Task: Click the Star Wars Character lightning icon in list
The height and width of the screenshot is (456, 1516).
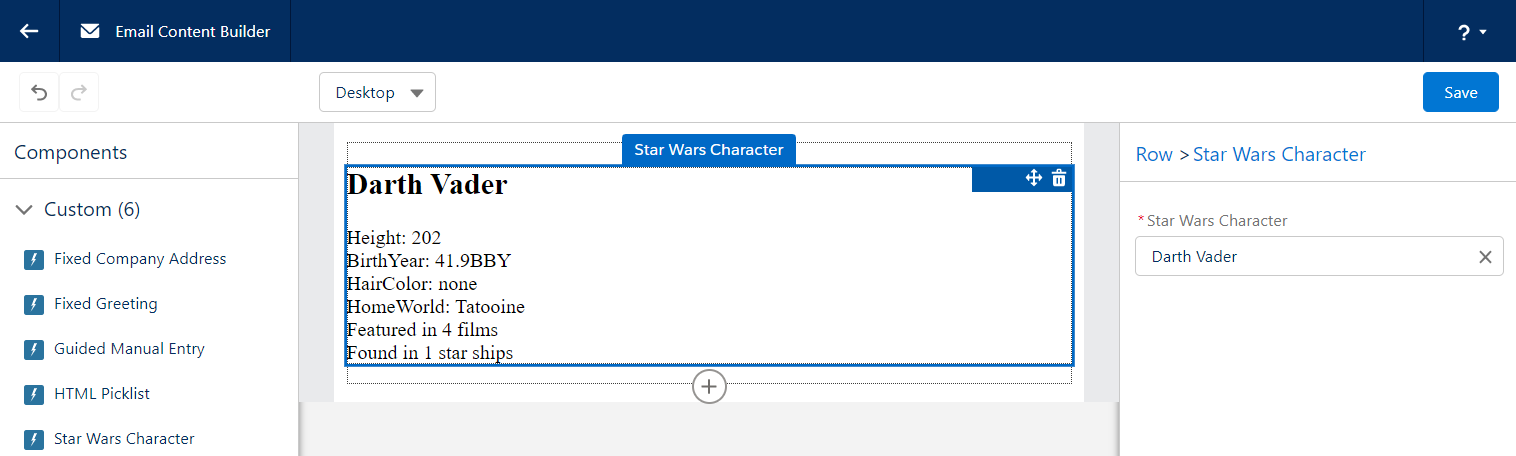Action: pos(34,439)
